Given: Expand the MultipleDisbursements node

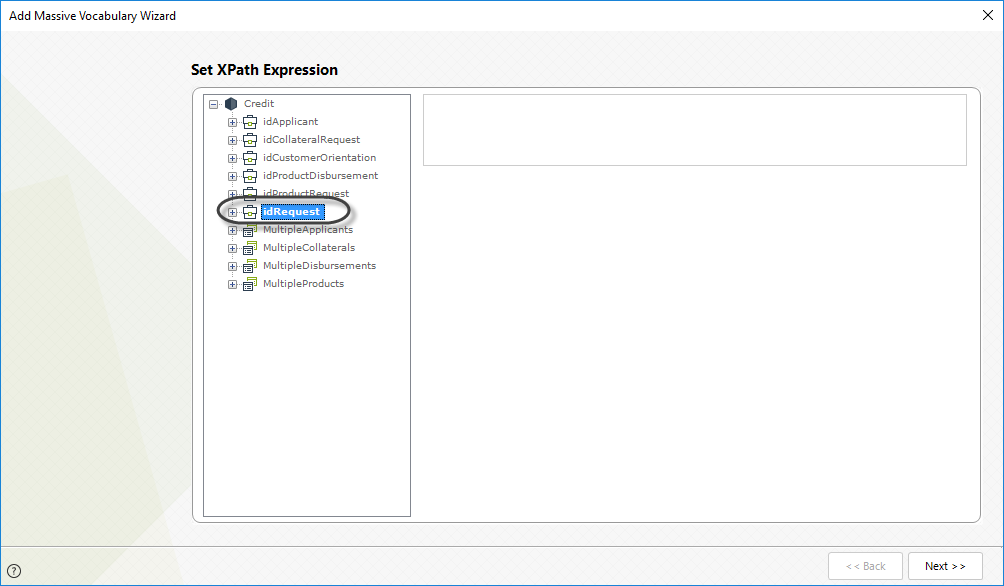Looking at the screenshot, I should click(x=232, y=266).
